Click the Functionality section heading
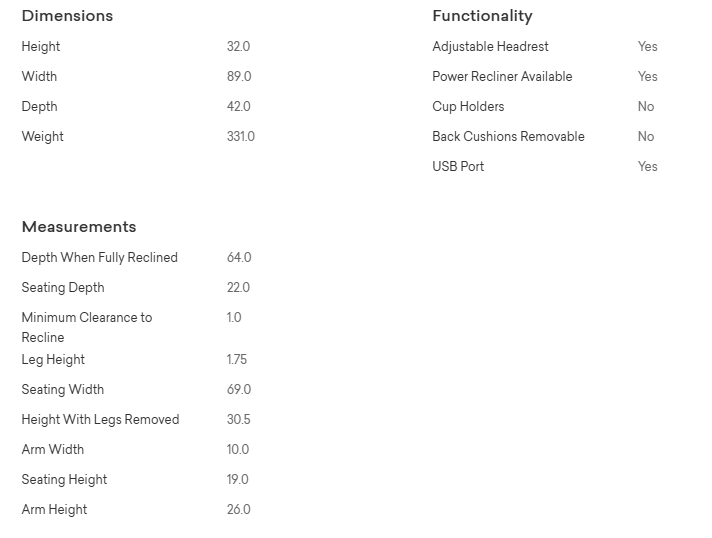712x538 pixels. point(482,16)
